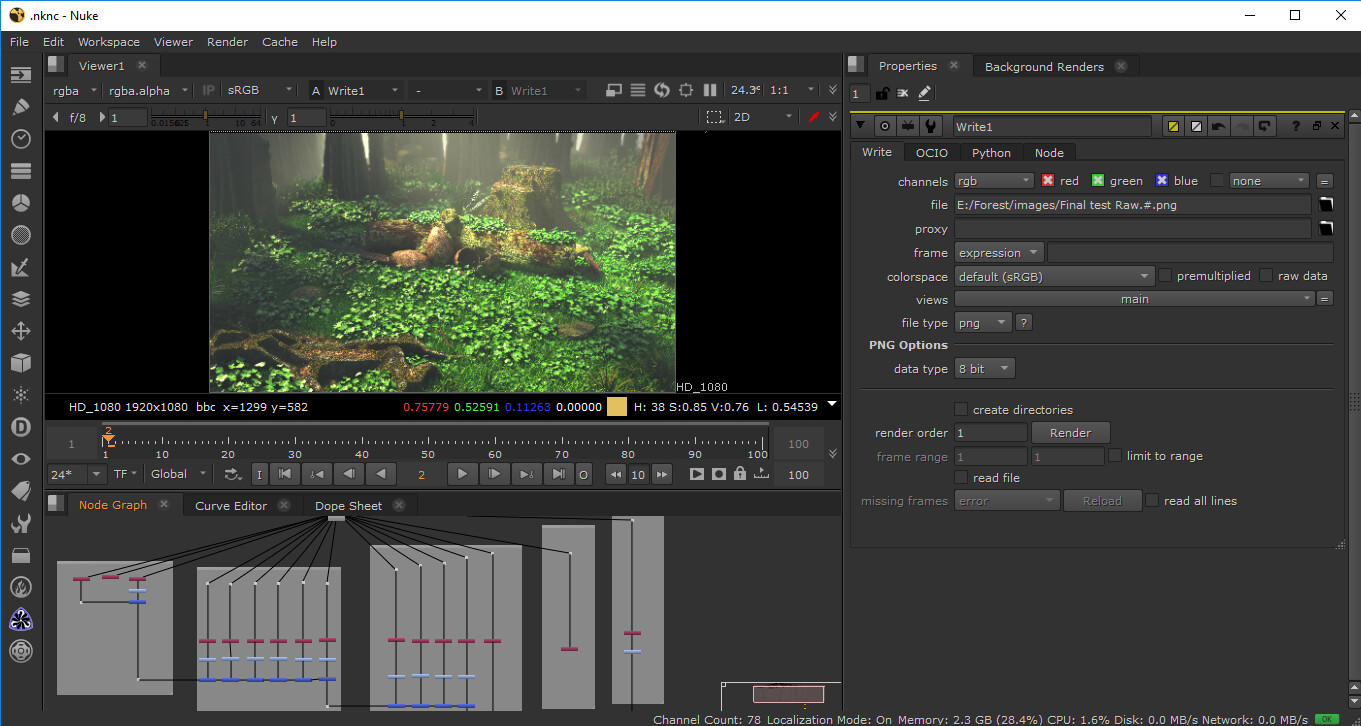Switch to the Curve Editor tab
This screenshot has width=1361, height=726.
pos(231,505)
